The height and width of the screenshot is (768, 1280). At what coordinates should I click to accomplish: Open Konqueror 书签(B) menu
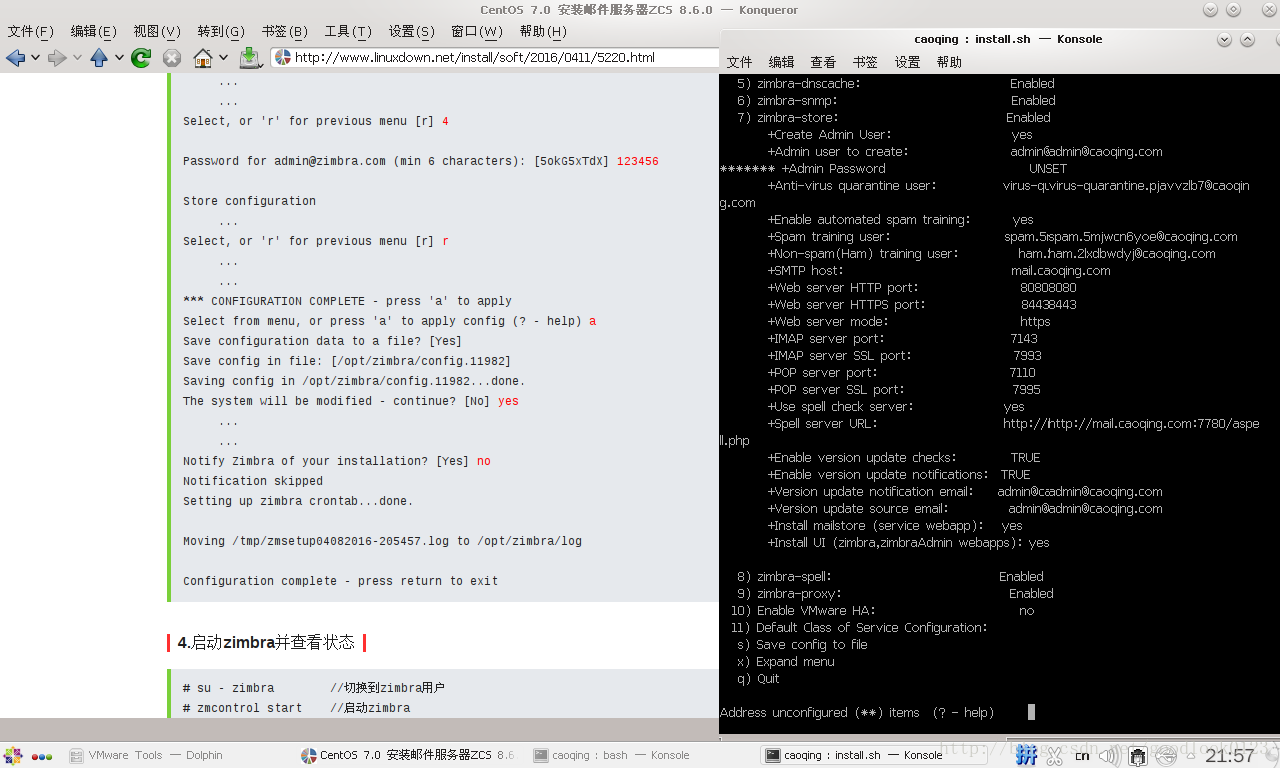pyautogui.click(x=285, y=32)
